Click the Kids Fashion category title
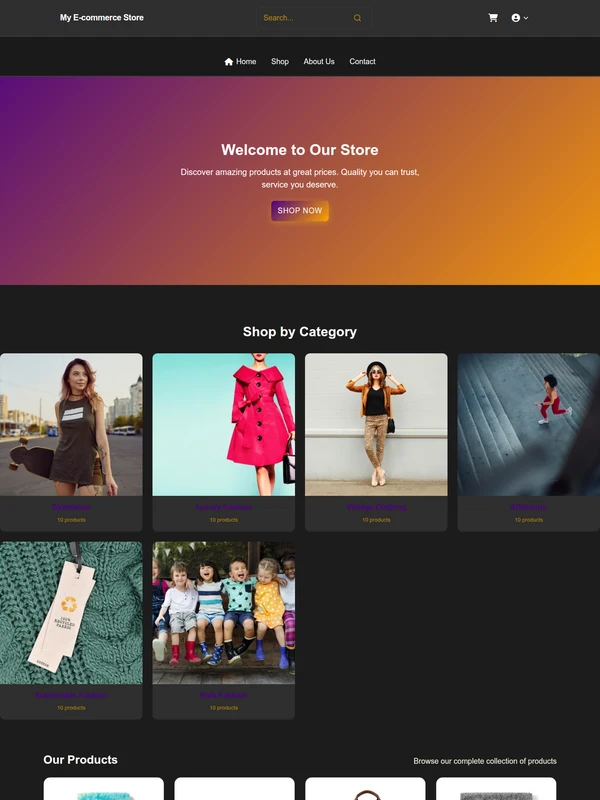600x800 pixels. coord(223,695)
